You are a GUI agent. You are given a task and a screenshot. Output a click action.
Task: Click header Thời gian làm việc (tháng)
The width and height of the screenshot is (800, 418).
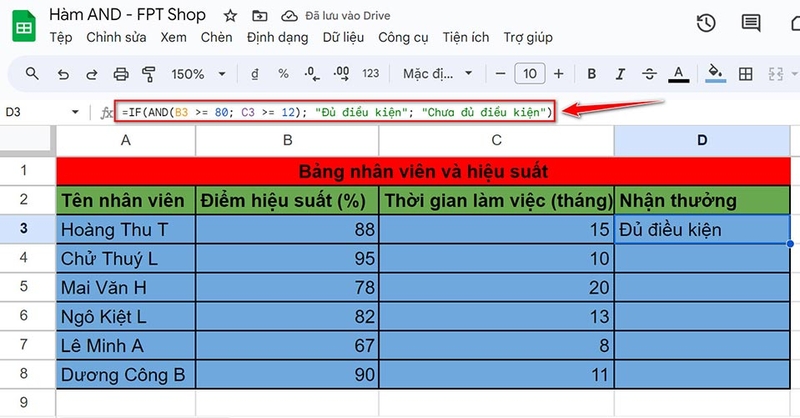496,201
